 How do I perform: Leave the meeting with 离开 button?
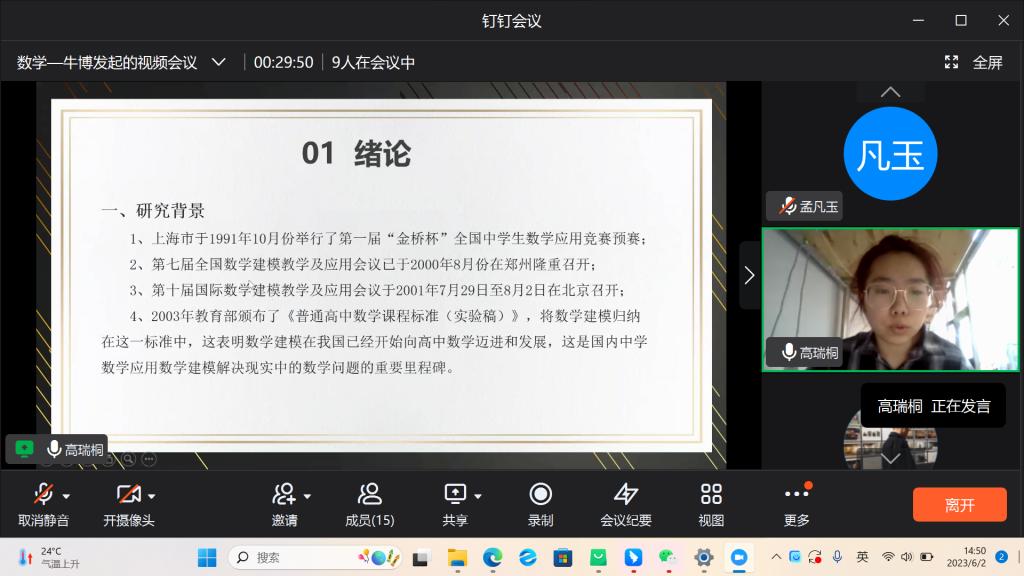coord(959,505)
